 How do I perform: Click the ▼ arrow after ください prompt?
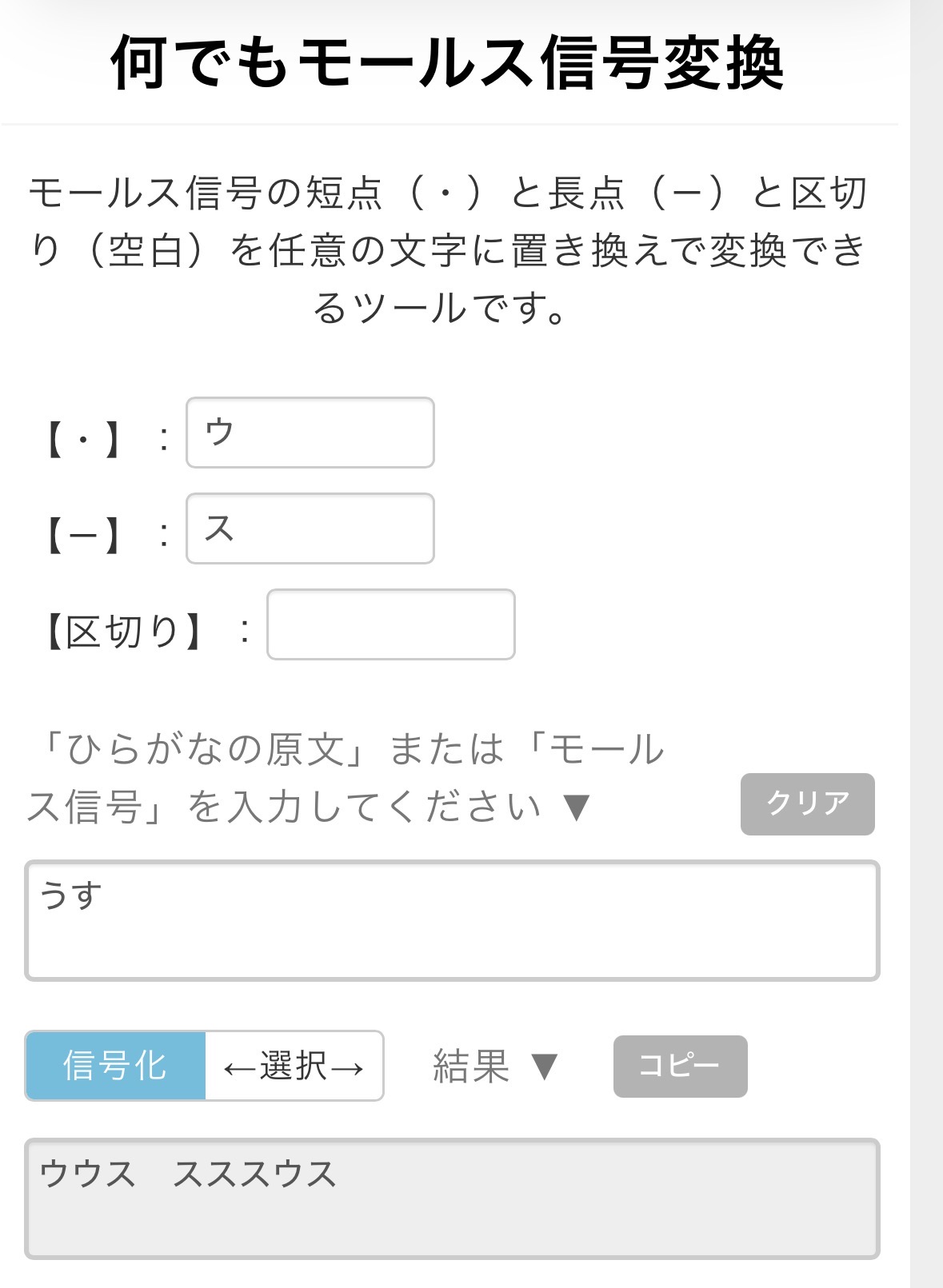click(x=576, y=807)
